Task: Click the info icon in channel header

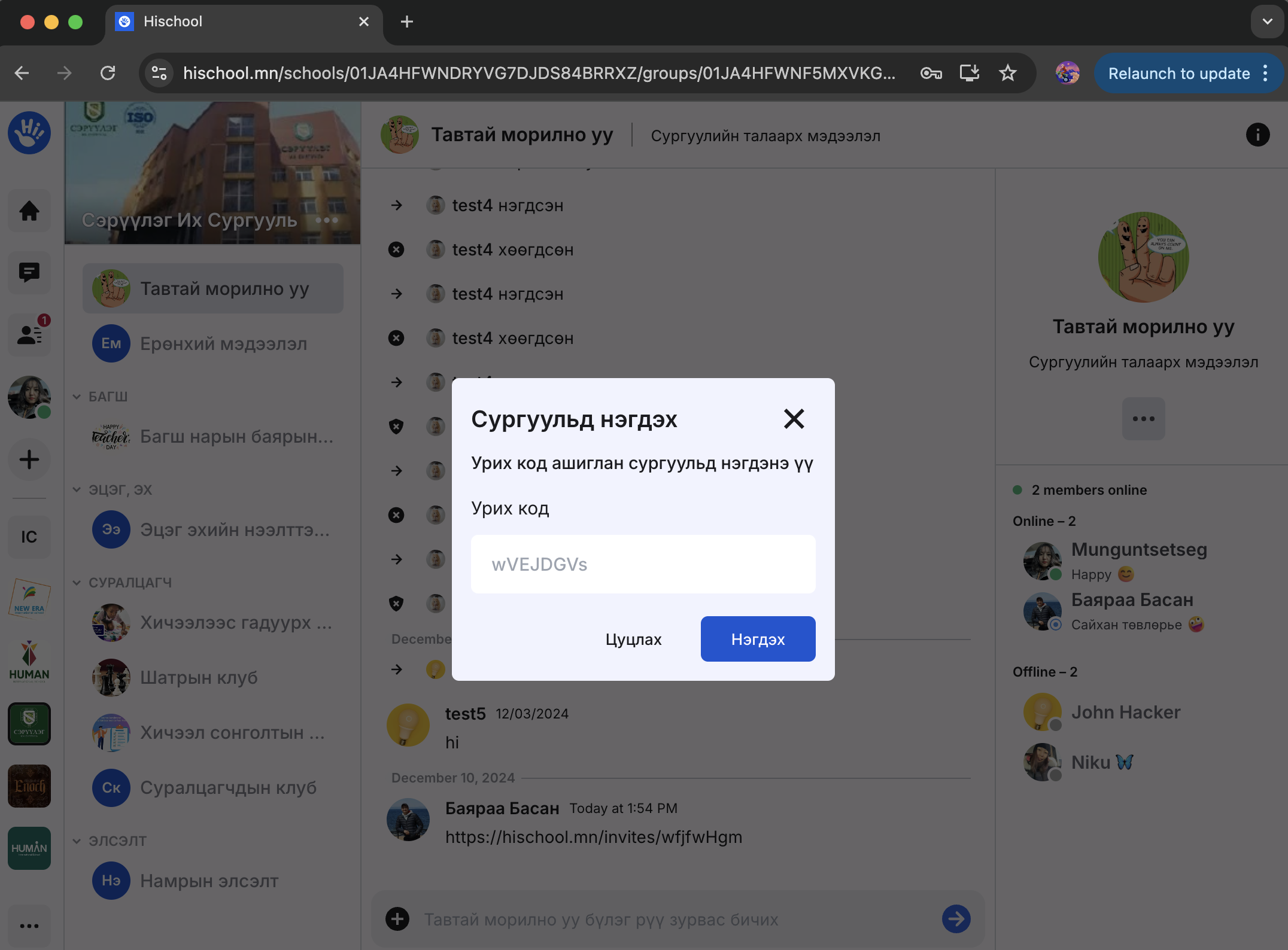Action: 1257,135
